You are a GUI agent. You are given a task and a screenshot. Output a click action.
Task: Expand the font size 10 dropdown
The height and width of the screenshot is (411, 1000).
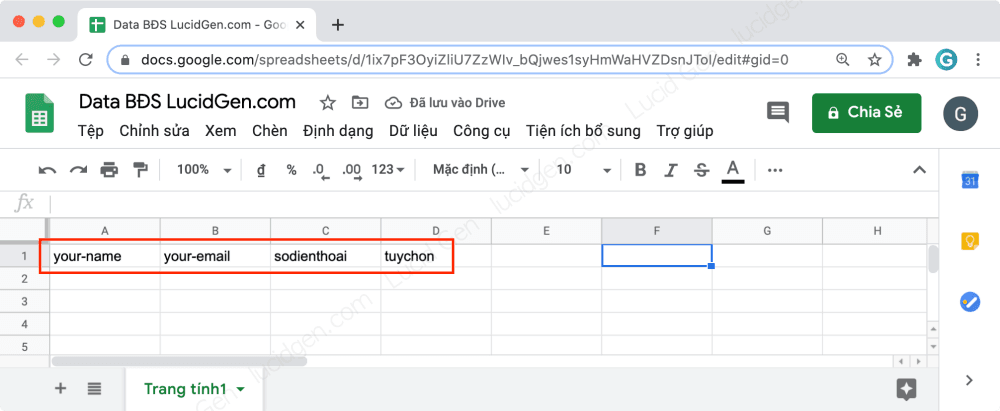[x=584, y=170]
